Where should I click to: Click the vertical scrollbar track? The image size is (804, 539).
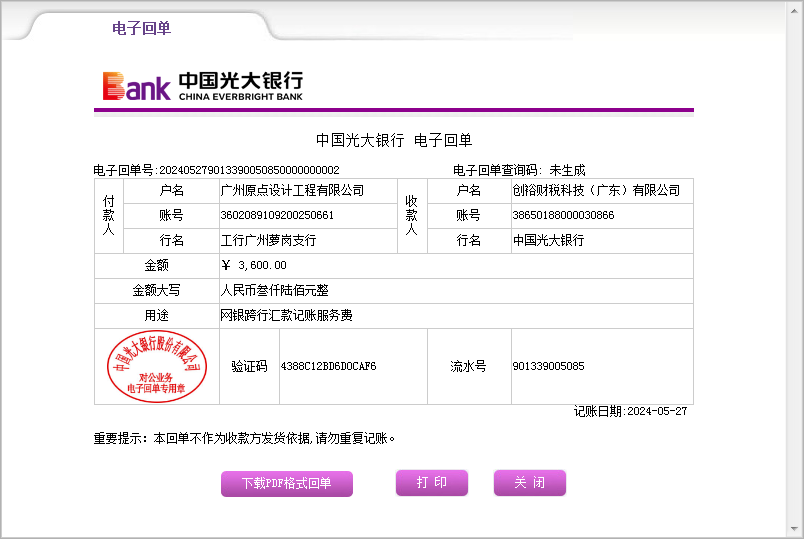(x=794, y=269)
